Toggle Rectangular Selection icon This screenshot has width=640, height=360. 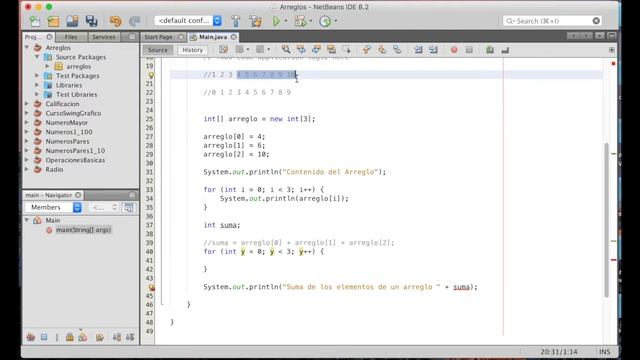tap(347, 50)
